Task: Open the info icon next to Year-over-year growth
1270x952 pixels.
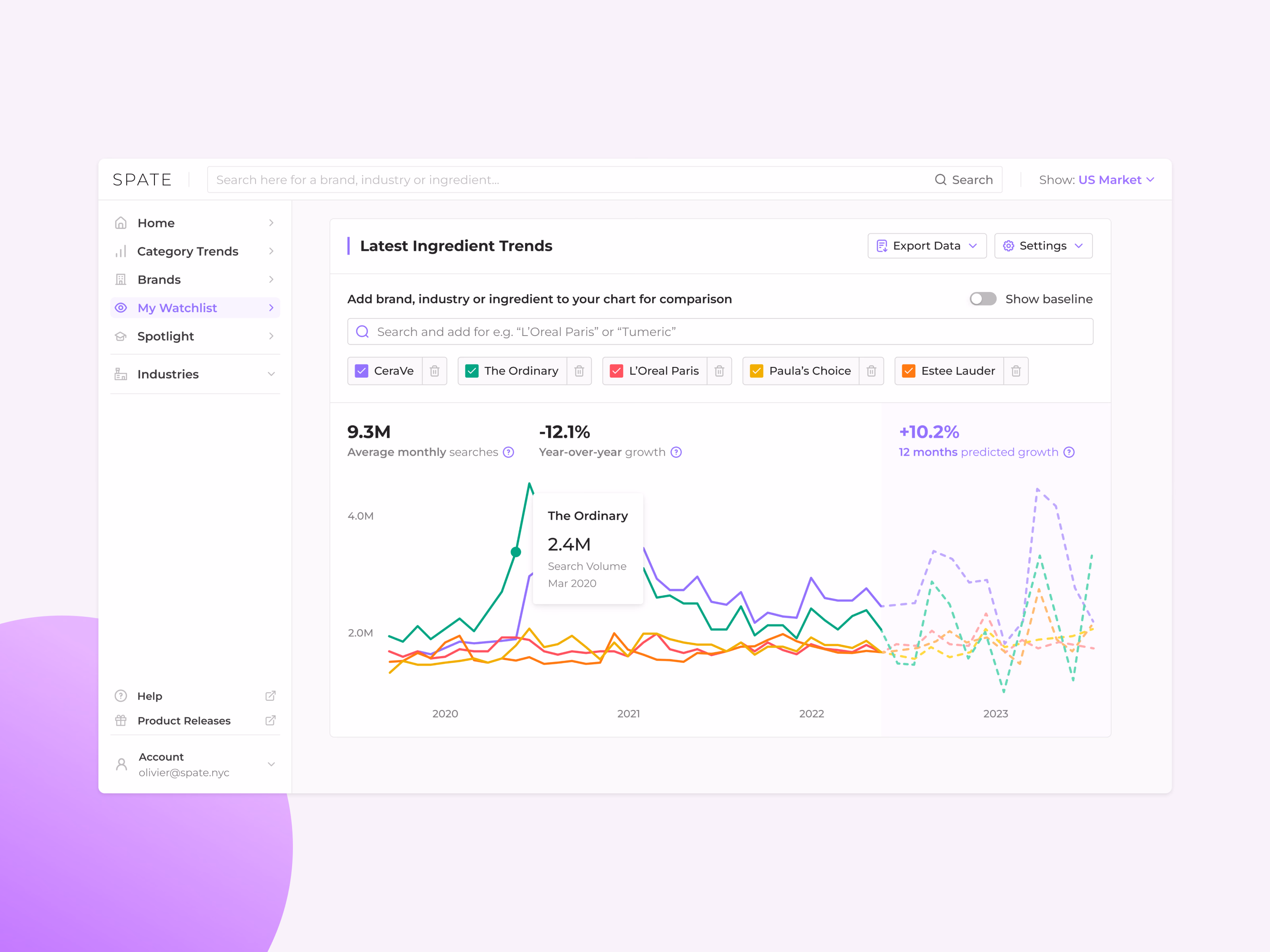Action: click(x=676, y=452)
